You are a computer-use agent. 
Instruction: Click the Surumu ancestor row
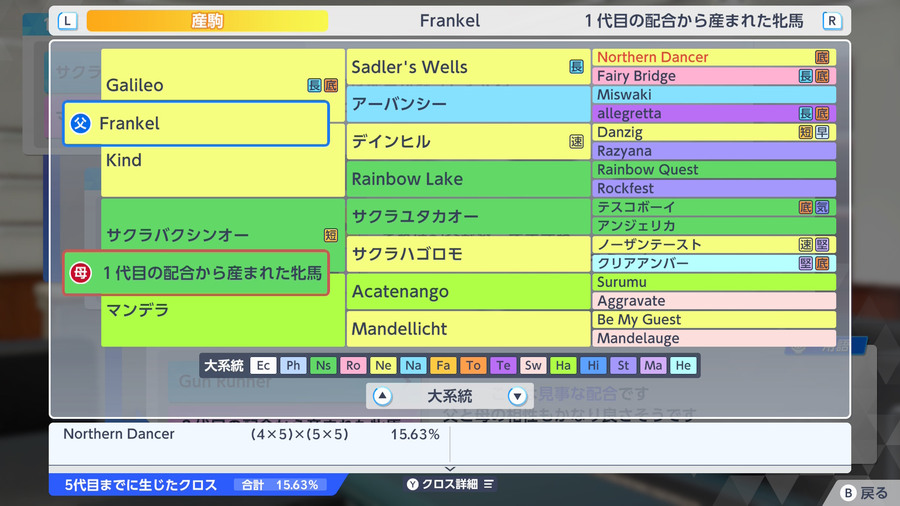tap(714, 282)
